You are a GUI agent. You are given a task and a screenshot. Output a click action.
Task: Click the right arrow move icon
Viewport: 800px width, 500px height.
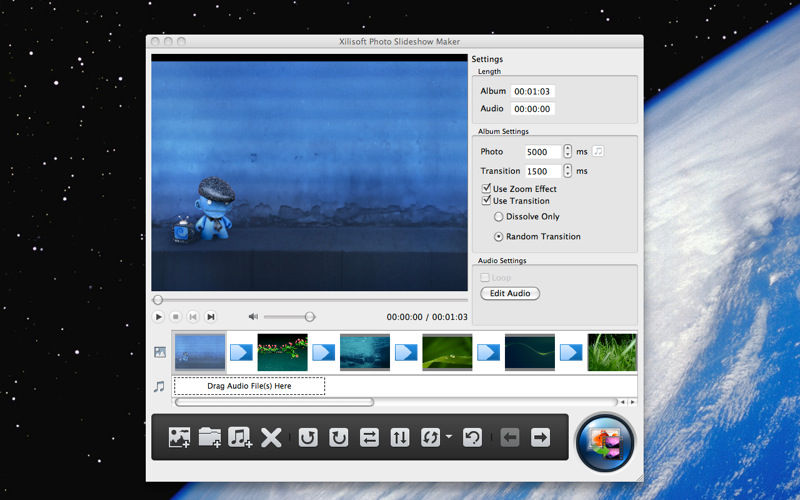click(540, 437)
